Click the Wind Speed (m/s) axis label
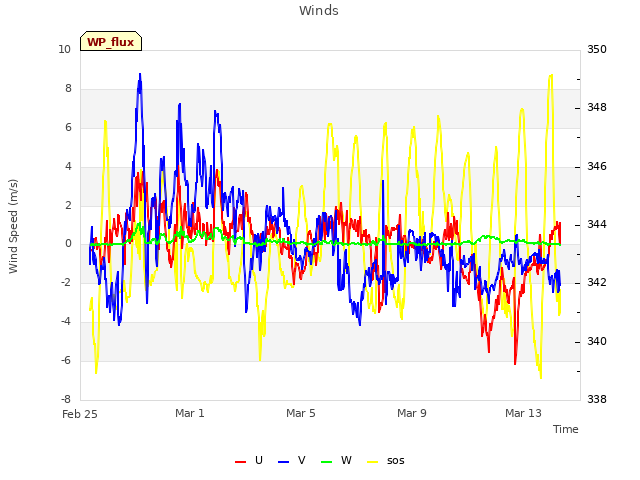The image size is (640, 480). (13, 226)
